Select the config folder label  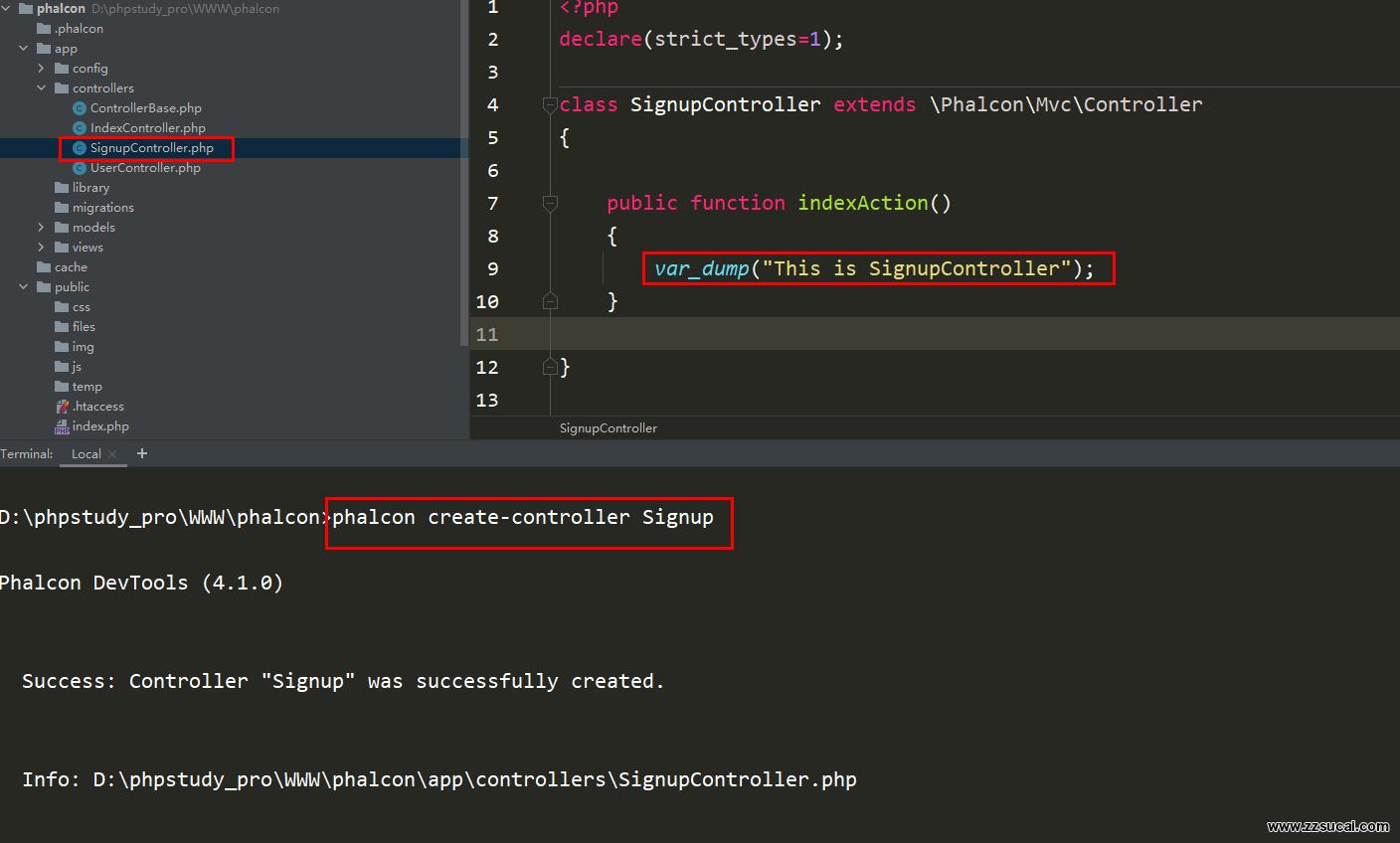pos(89,69)
